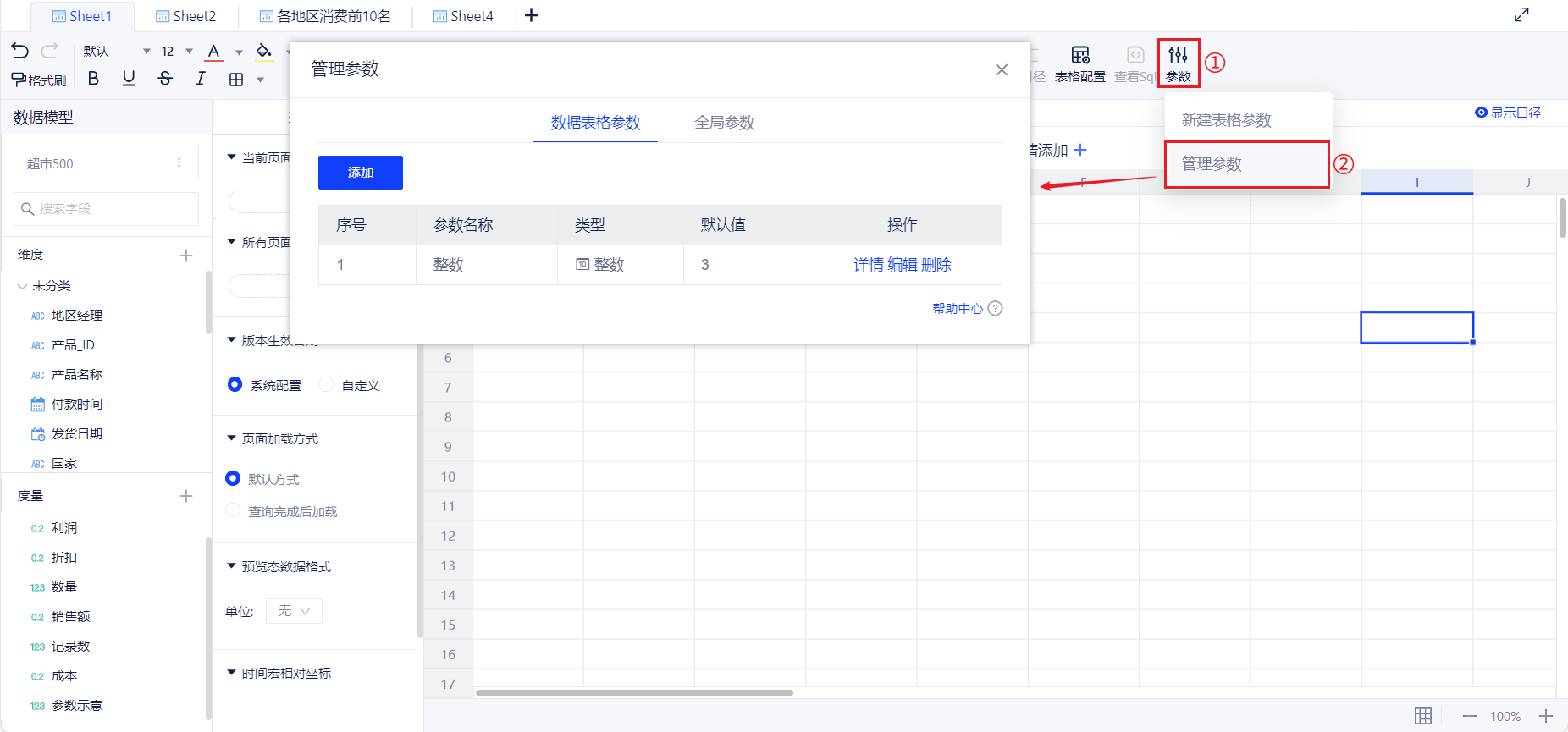Toggle underline text formatting
Viewport: 1568px width, 732px height.
[129, 79]
